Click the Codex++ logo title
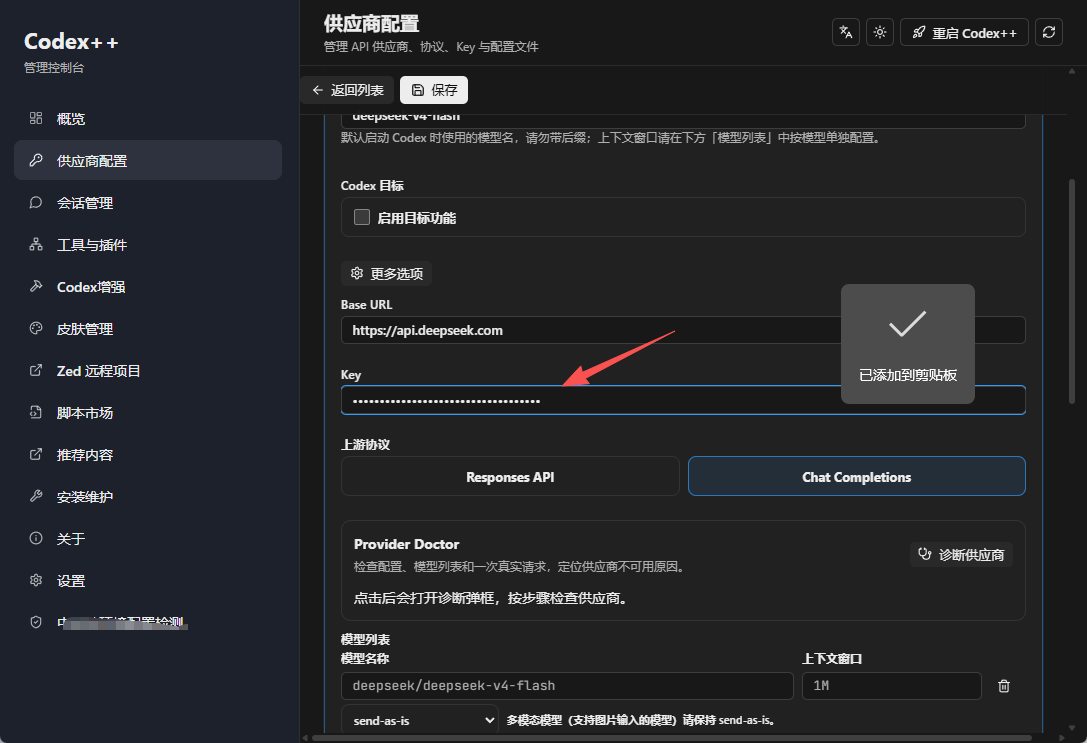Viewport: 1087px width, 743px height. [71, 42]
